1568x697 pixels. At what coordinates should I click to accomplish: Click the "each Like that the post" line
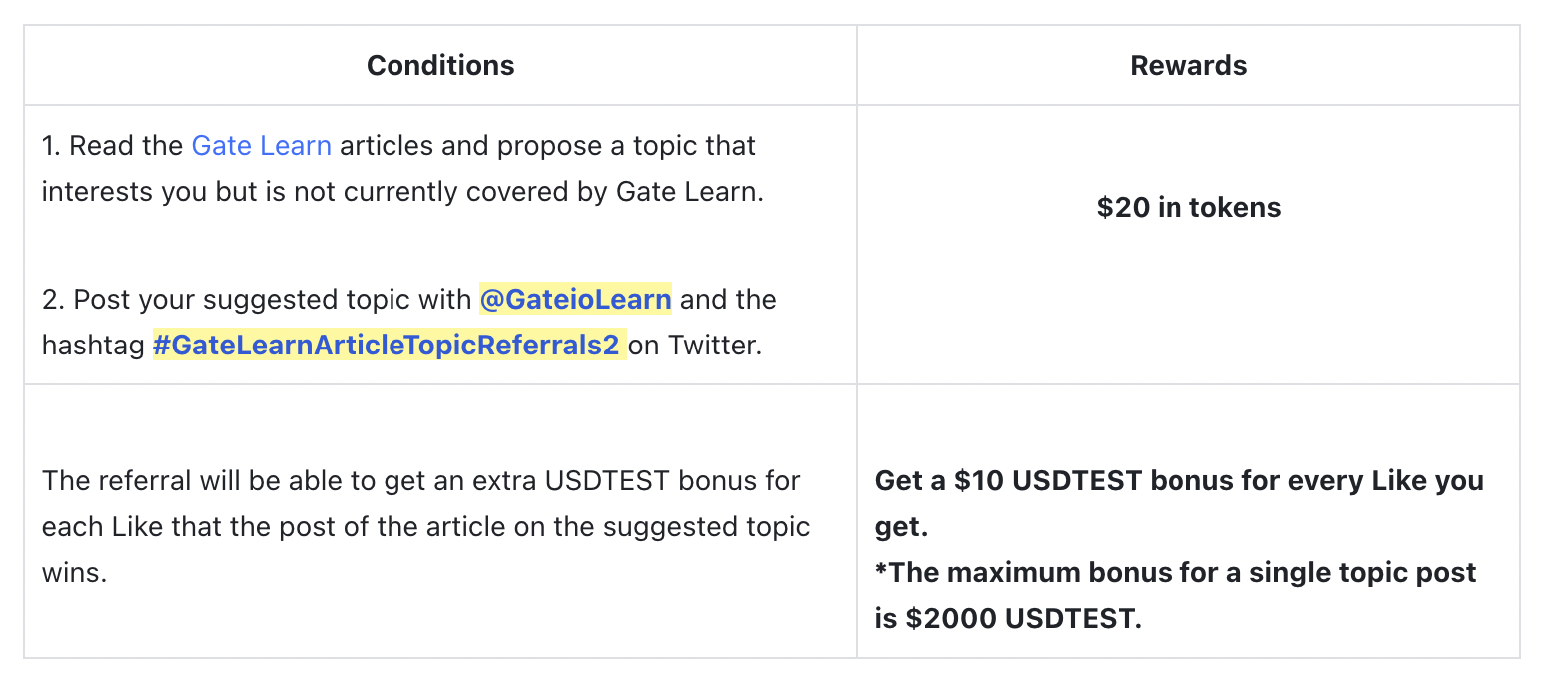pyautogui.click(x=425, y=527)
